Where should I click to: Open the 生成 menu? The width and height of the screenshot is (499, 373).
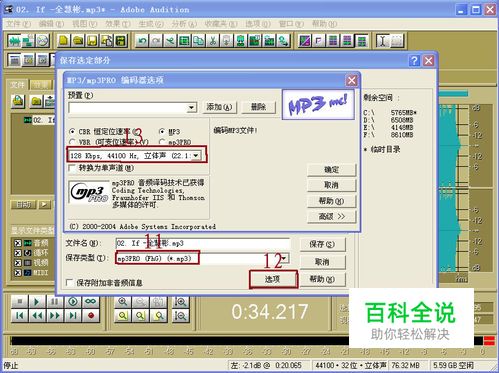point(151,24)
